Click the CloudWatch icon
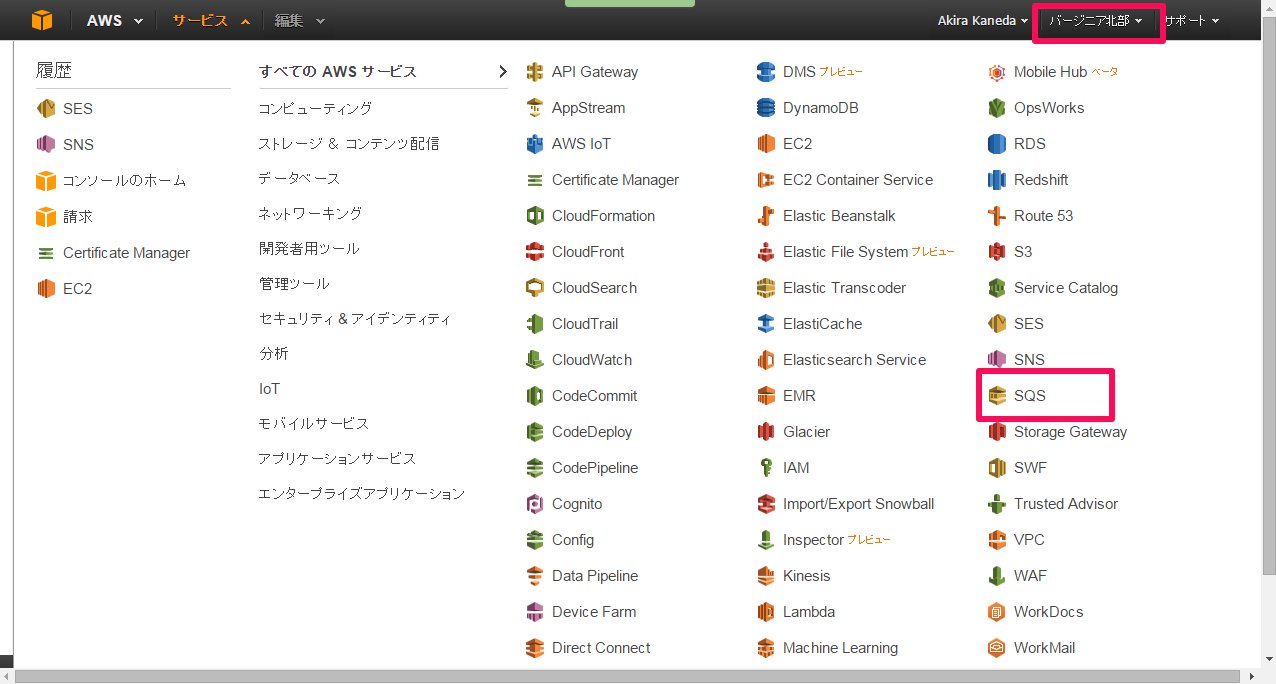This screenshot has width=1276, height=684. coord(535,360)
